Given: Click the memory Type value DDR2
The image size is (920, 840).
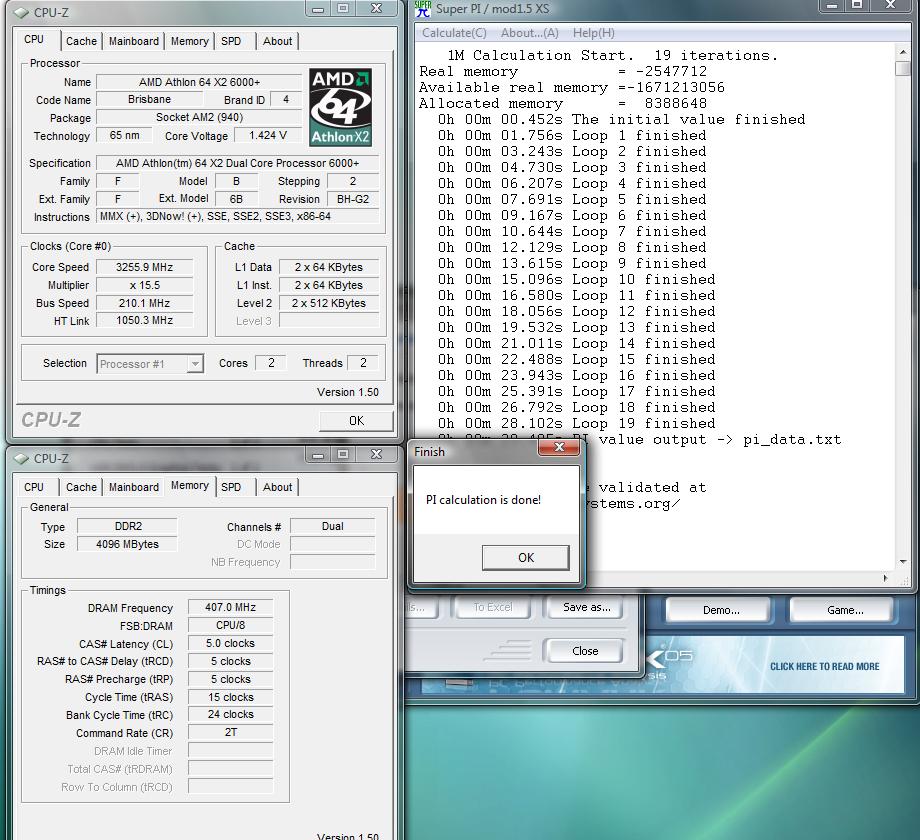Looking at the screenshot, I should coord(127,527).
